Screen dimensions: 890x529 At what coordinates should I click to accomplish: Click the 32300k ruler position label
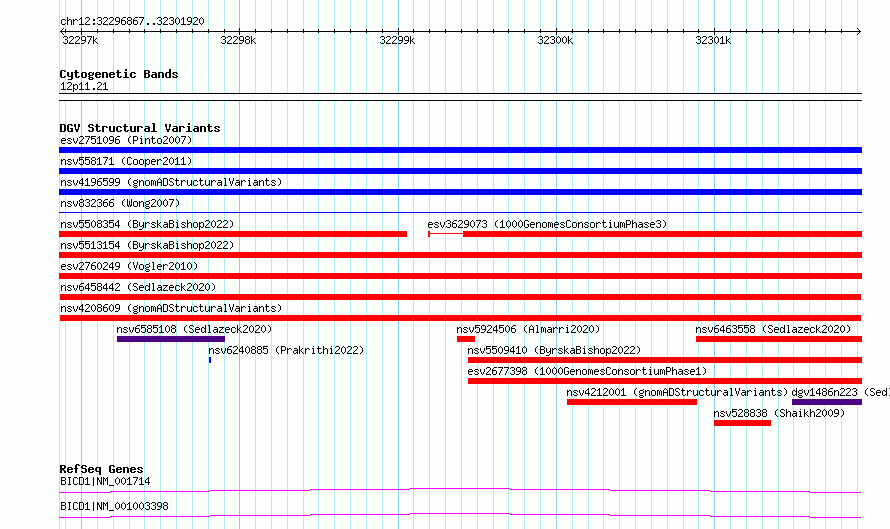[x=555, y=40]
